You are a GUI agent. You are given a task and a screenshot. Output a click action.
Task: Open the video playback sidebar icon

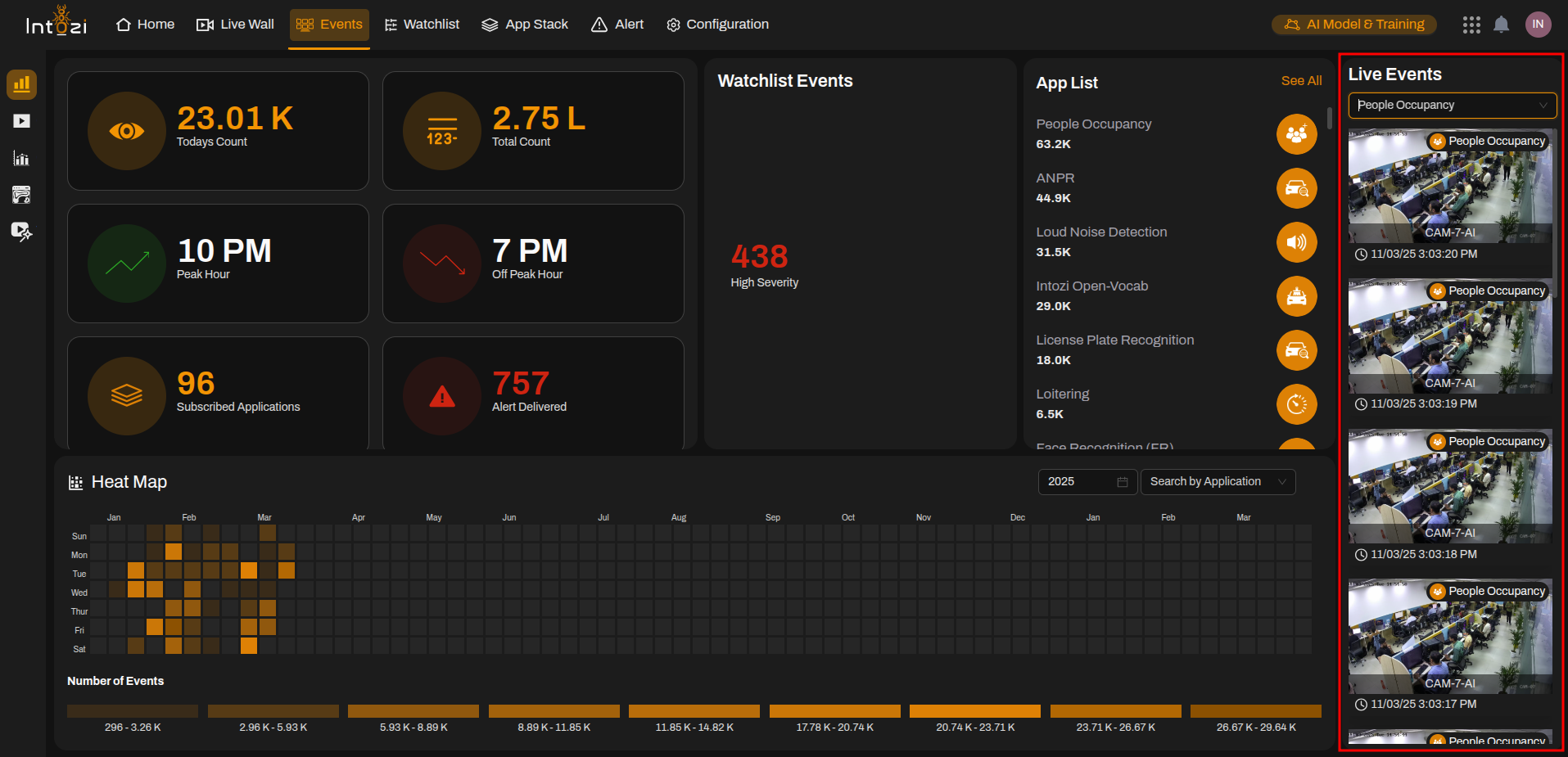click(x=21, y=121)
